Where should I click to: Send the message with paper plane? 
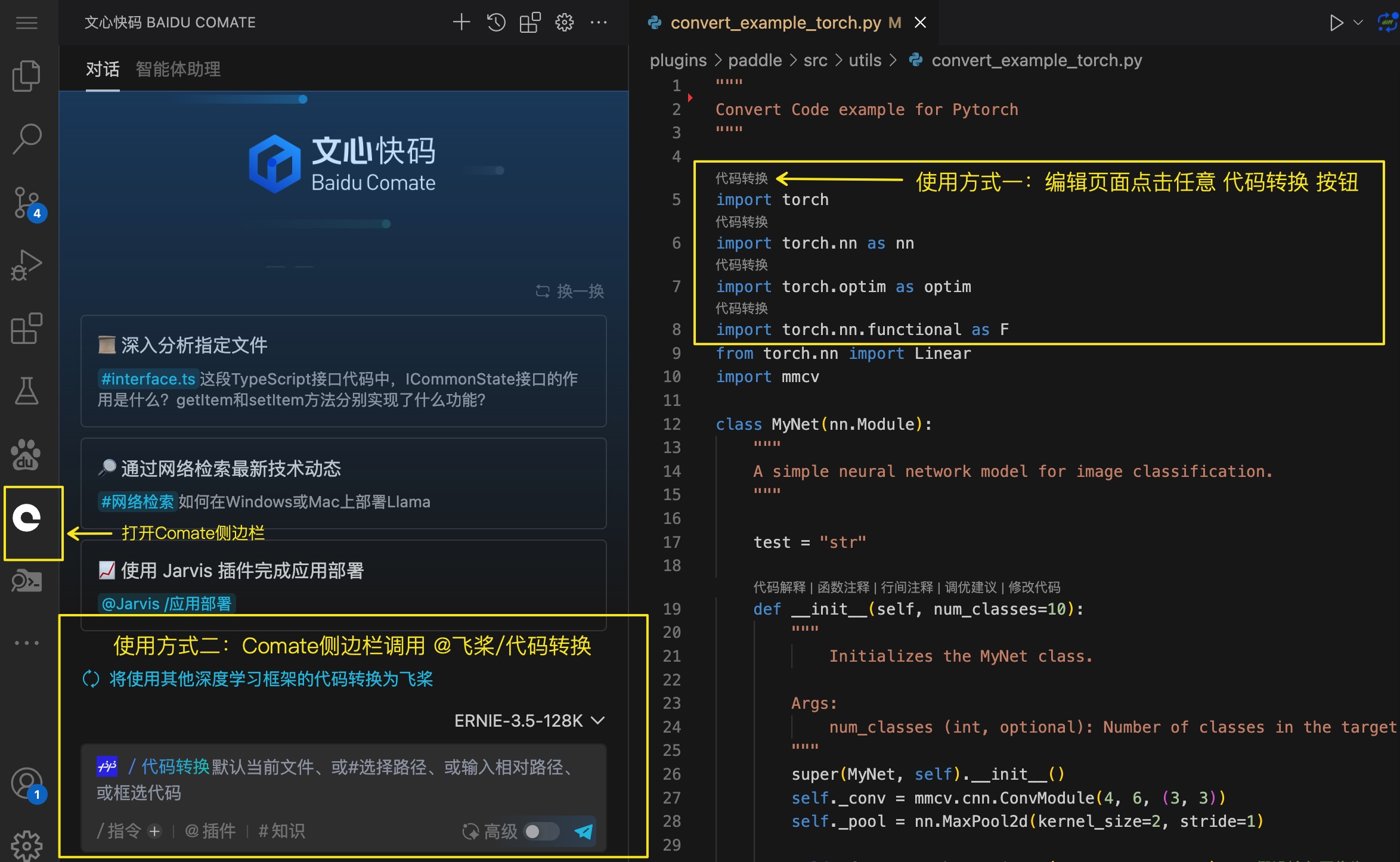click(x=583, y=831)
